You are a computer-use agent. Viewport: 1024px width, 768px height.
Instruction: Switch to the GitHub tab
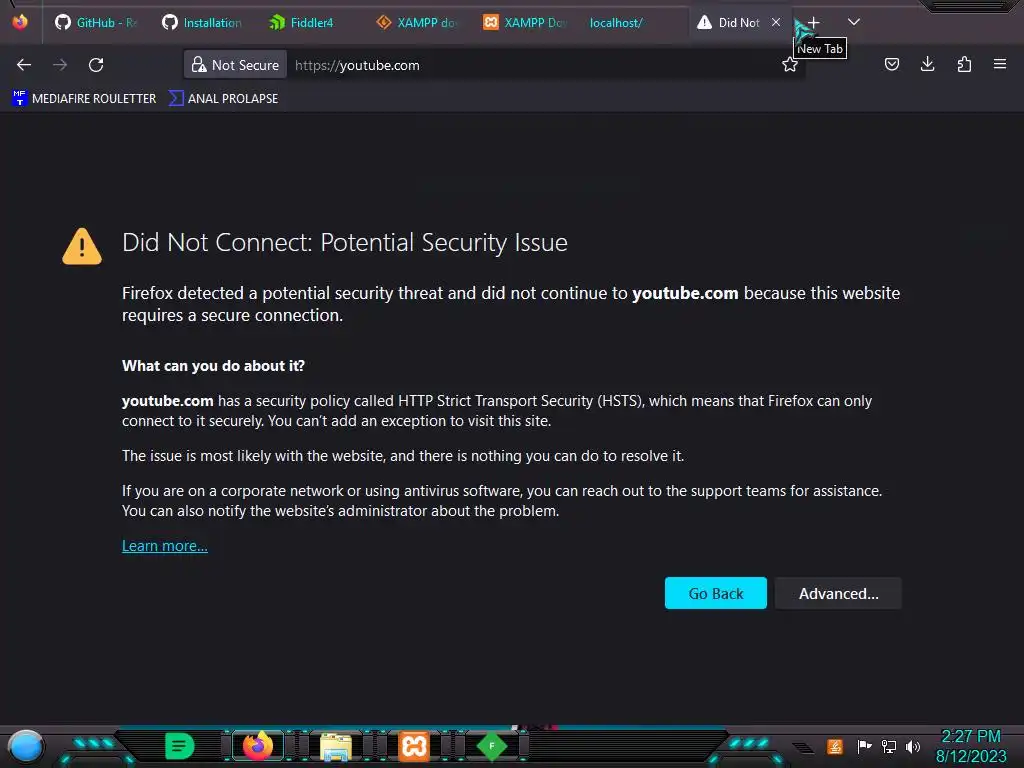[97, 22]
